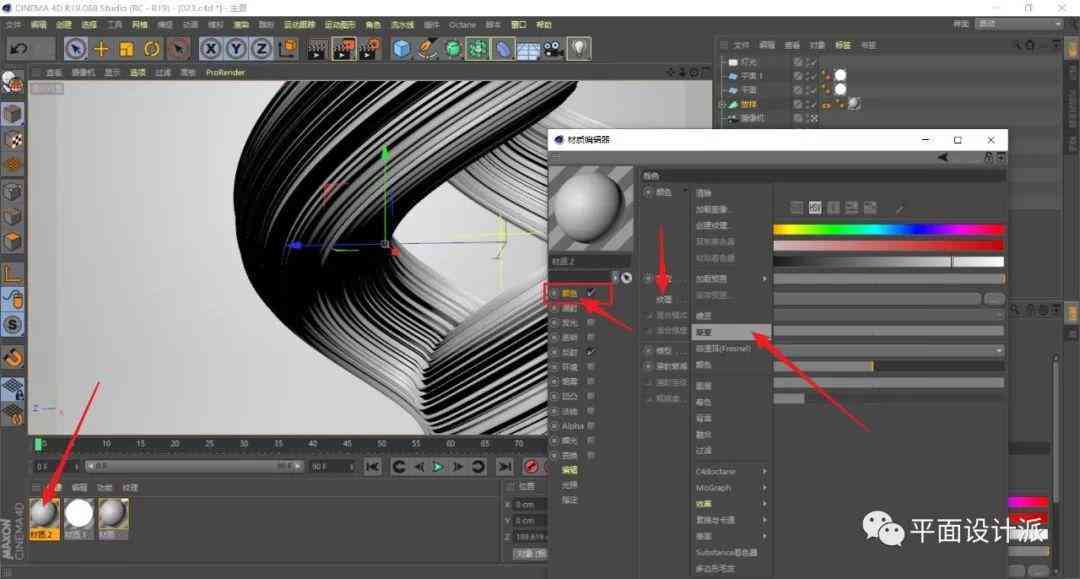Viewport: 1080px width, 579px height.
Task: Select the 材质.2 material thumbnail
Action: 44,519
